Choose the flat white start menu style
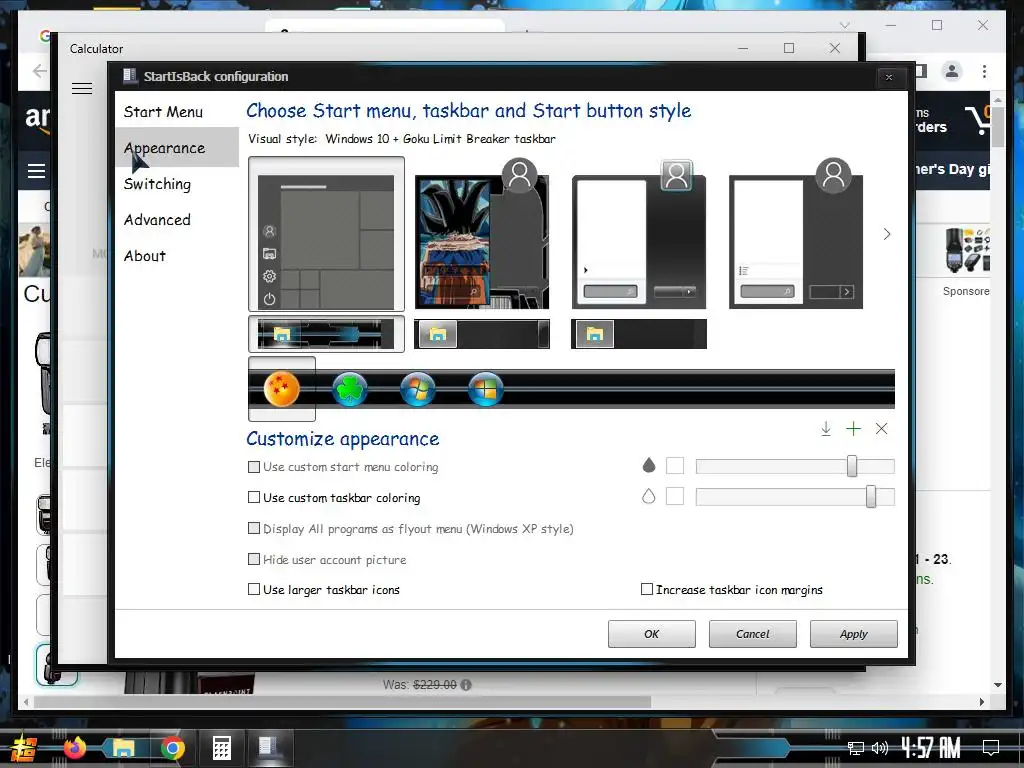Image resolution: width=1024 pixels, height=768 pixels. pyautogui.click(x=795, y=234)
